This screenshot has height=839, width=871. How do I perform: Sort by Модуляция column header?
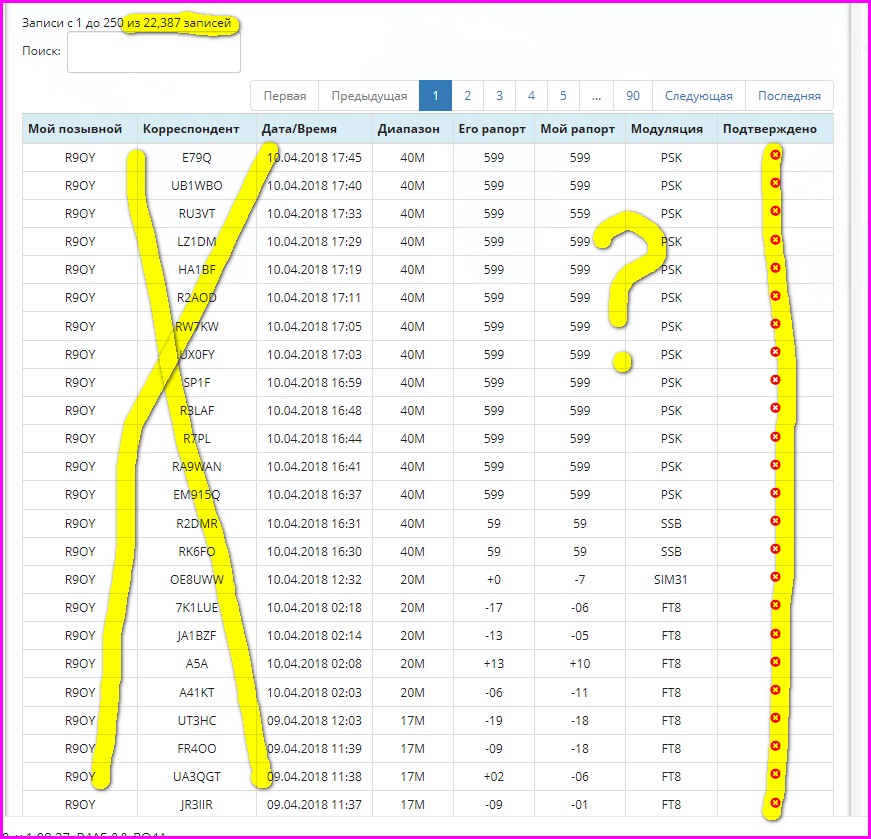[666, 129]
